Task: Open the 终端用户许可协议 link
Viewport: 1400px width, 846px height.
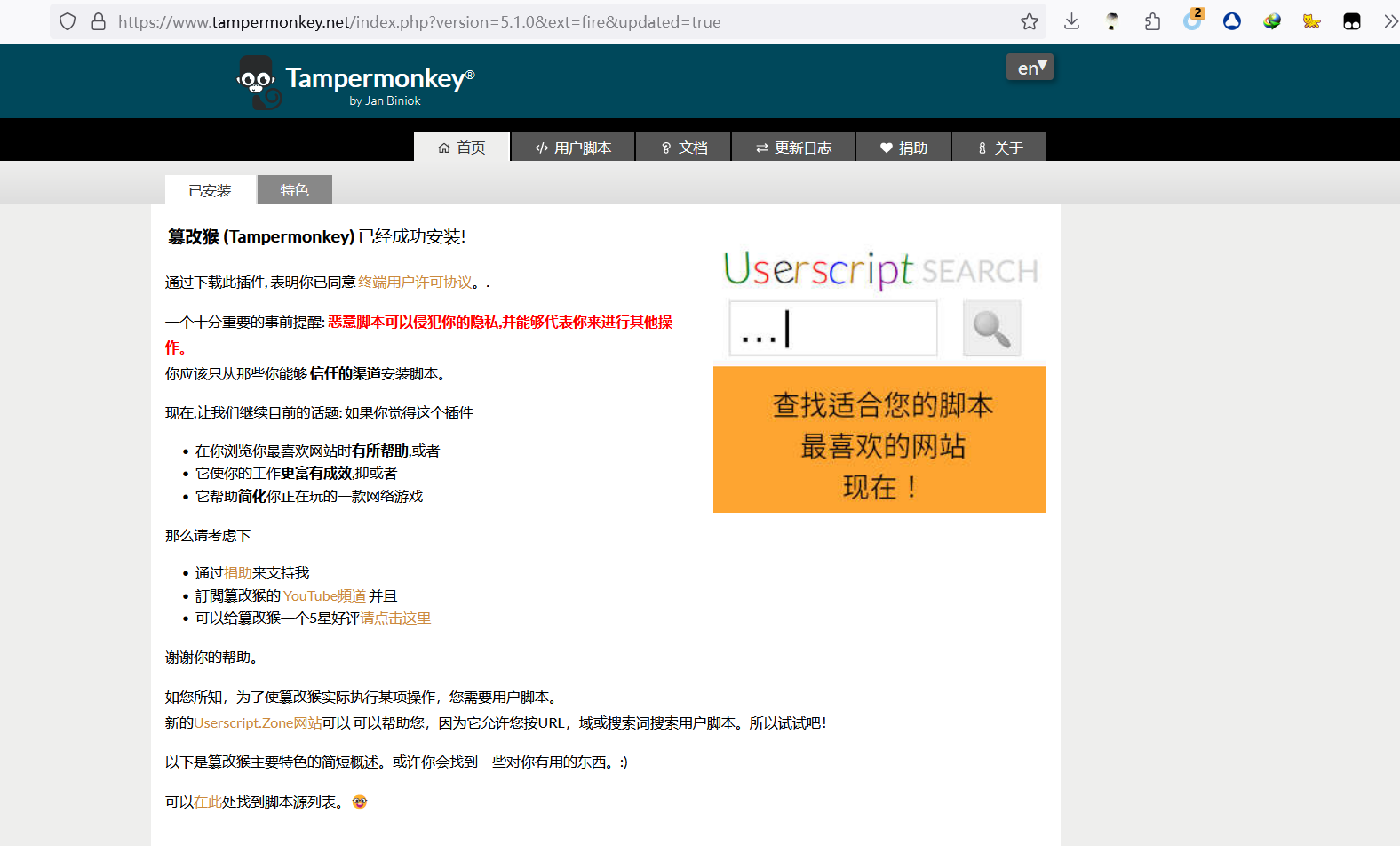Action: (415, 282)
